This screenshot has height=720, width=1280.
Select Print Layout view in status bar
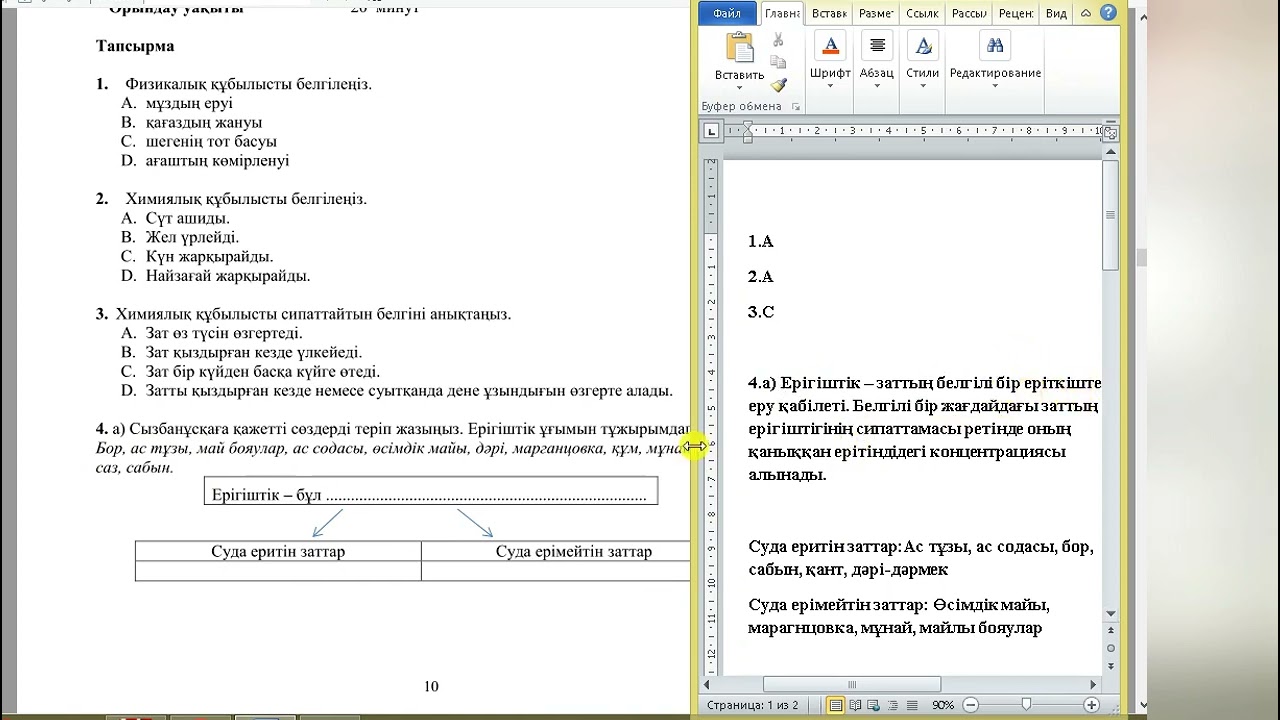836,705
